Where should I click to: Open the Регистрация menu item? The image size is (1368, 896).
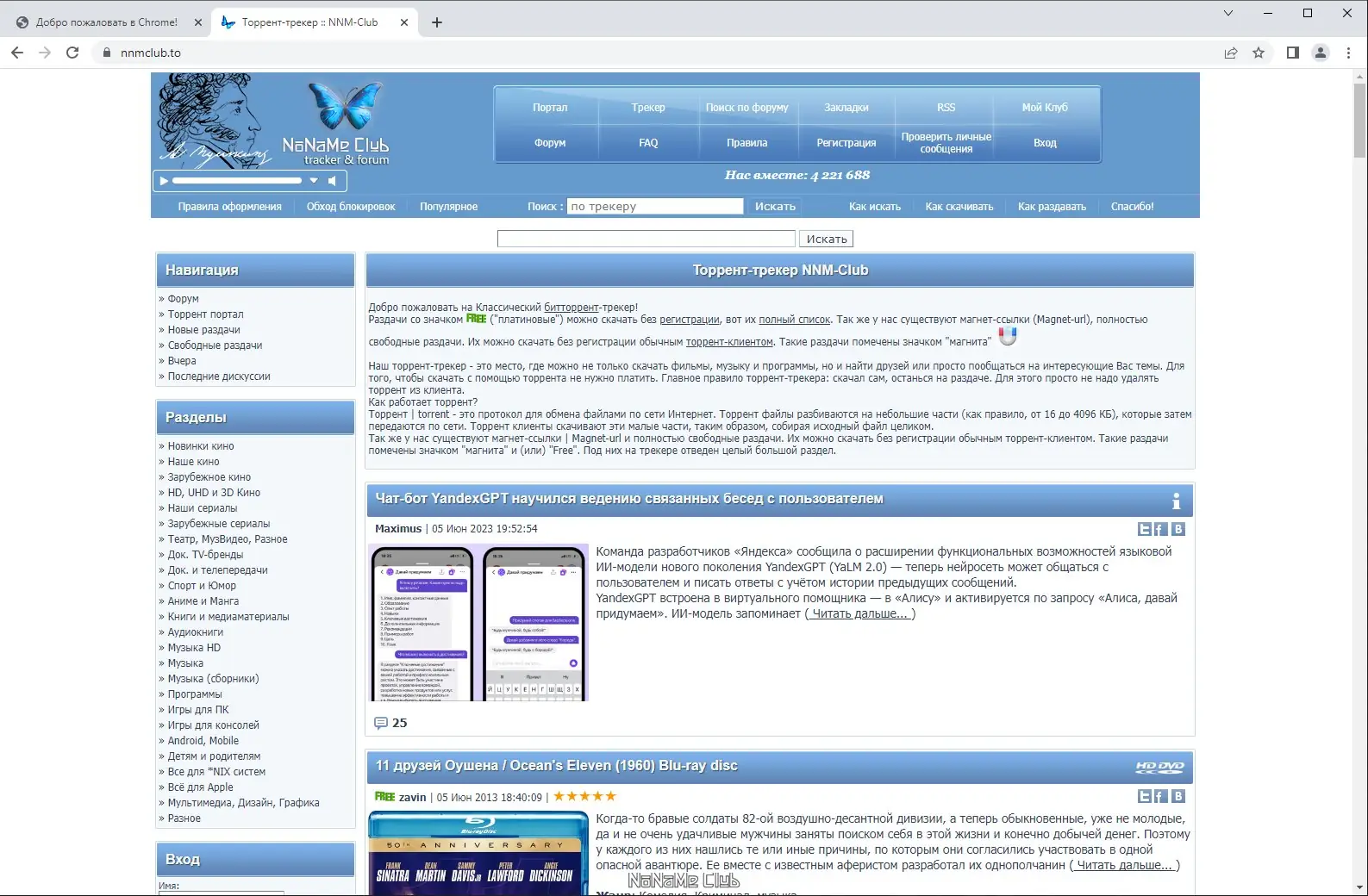[x=846, y=143]
